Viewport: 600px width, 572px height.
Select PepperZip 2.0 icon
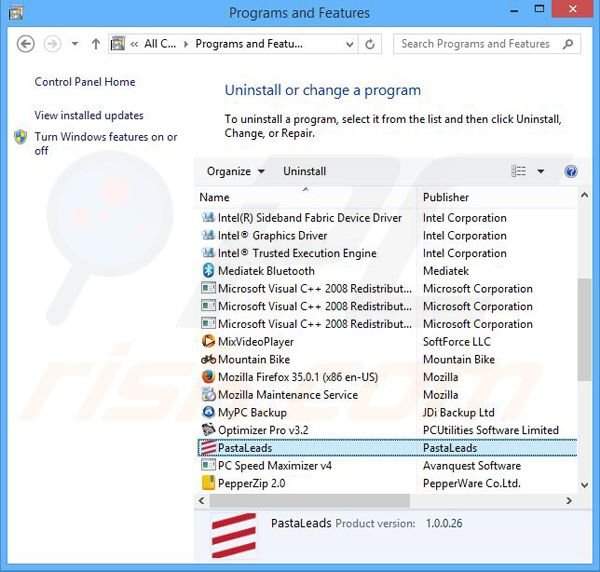coord(208,483)
